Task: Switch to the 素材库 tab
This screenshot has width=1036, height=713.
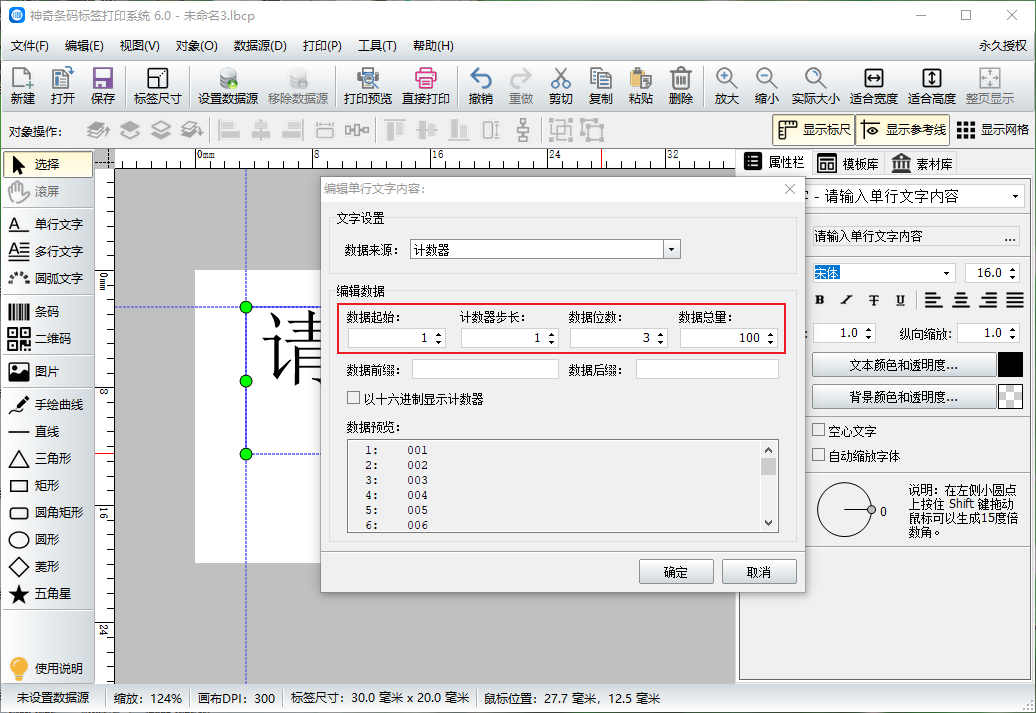Action: coord(922,163)
